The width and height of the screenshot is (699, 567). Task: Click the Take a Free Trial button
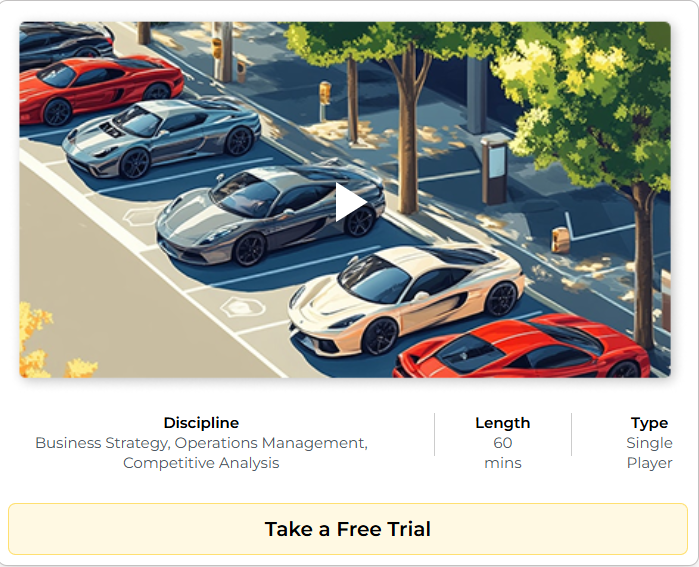pos(348,529)
